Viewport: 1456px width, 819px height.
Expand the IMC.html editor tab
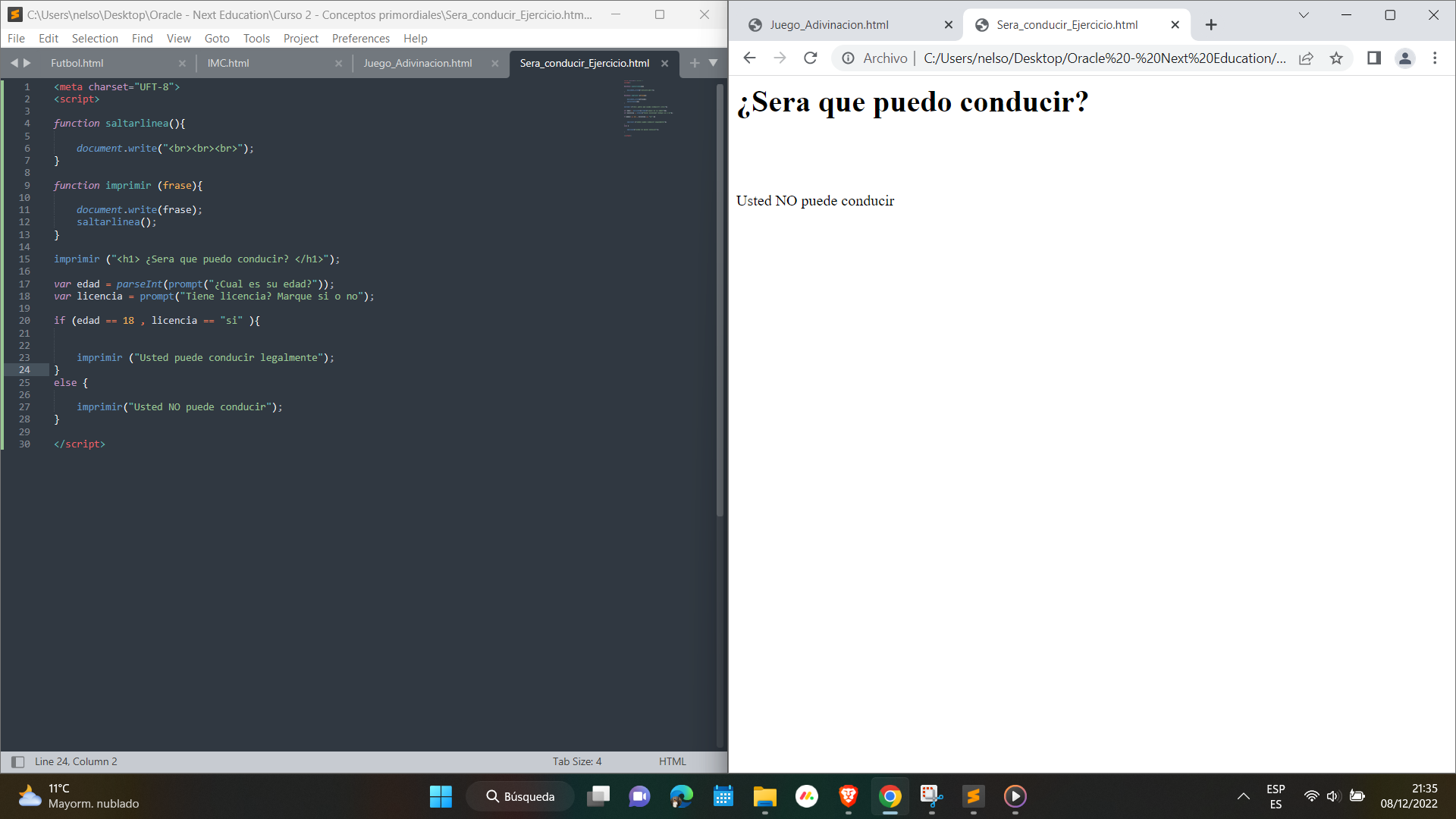[228, 62]
